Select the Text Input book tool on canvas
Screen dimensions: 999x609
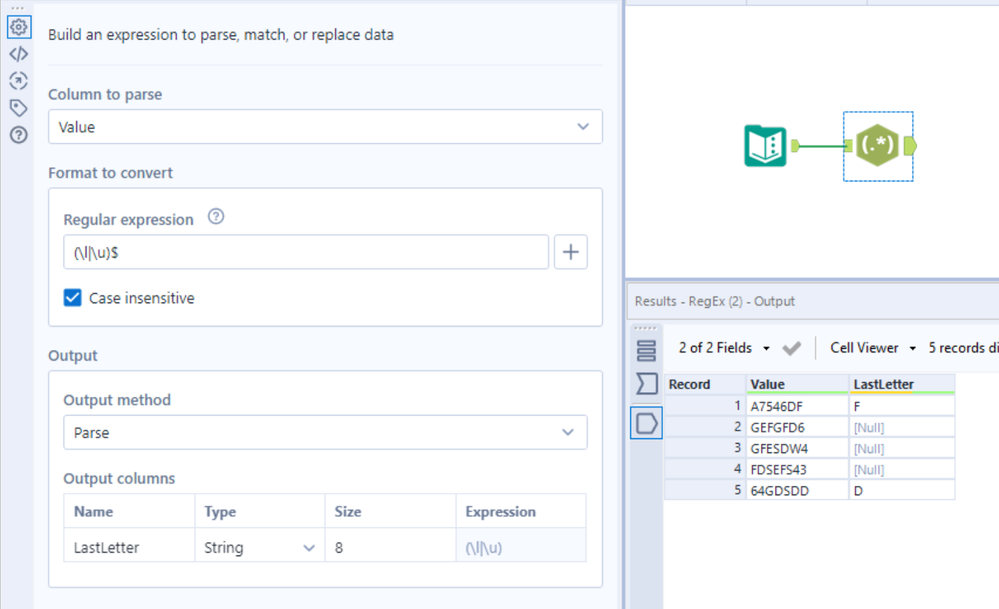point(765,146)
